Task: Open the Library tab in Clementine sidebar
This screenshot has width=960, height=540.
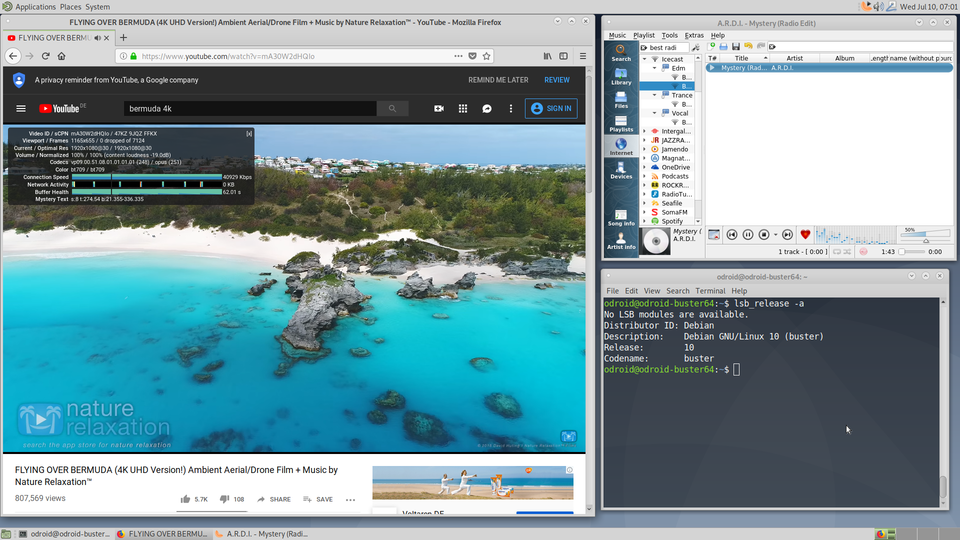Action: point(621,77)
